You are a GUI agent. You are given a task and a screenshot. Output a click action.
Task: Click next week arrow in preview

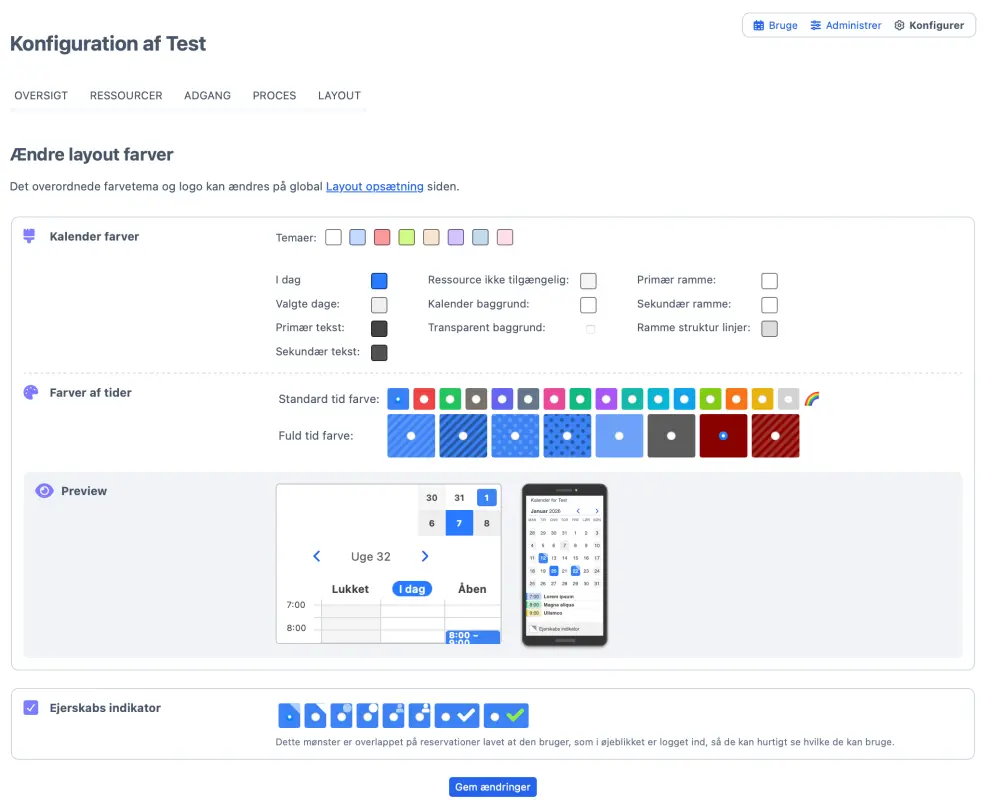tap(425, 557)
